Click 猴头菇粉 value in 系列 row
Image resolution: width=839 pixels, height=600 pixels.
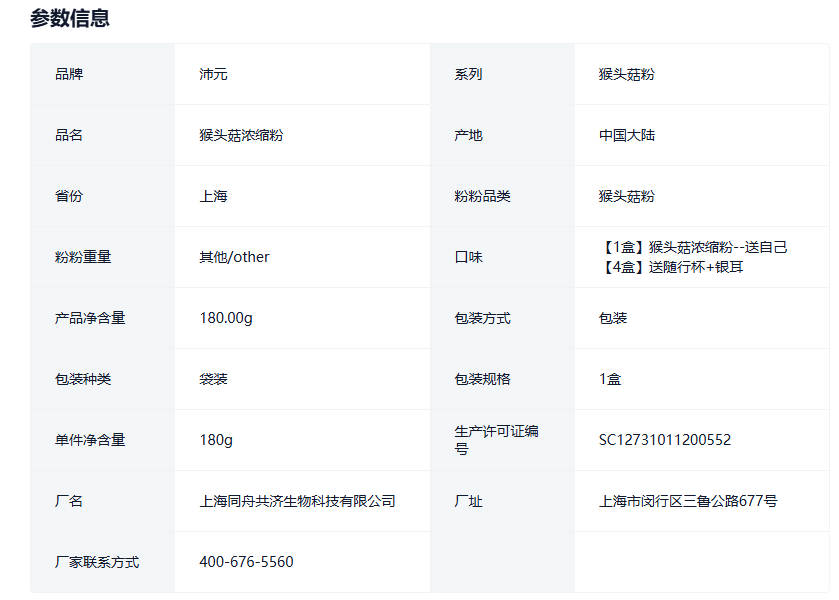pyautogui.click(x=627, y=74)
